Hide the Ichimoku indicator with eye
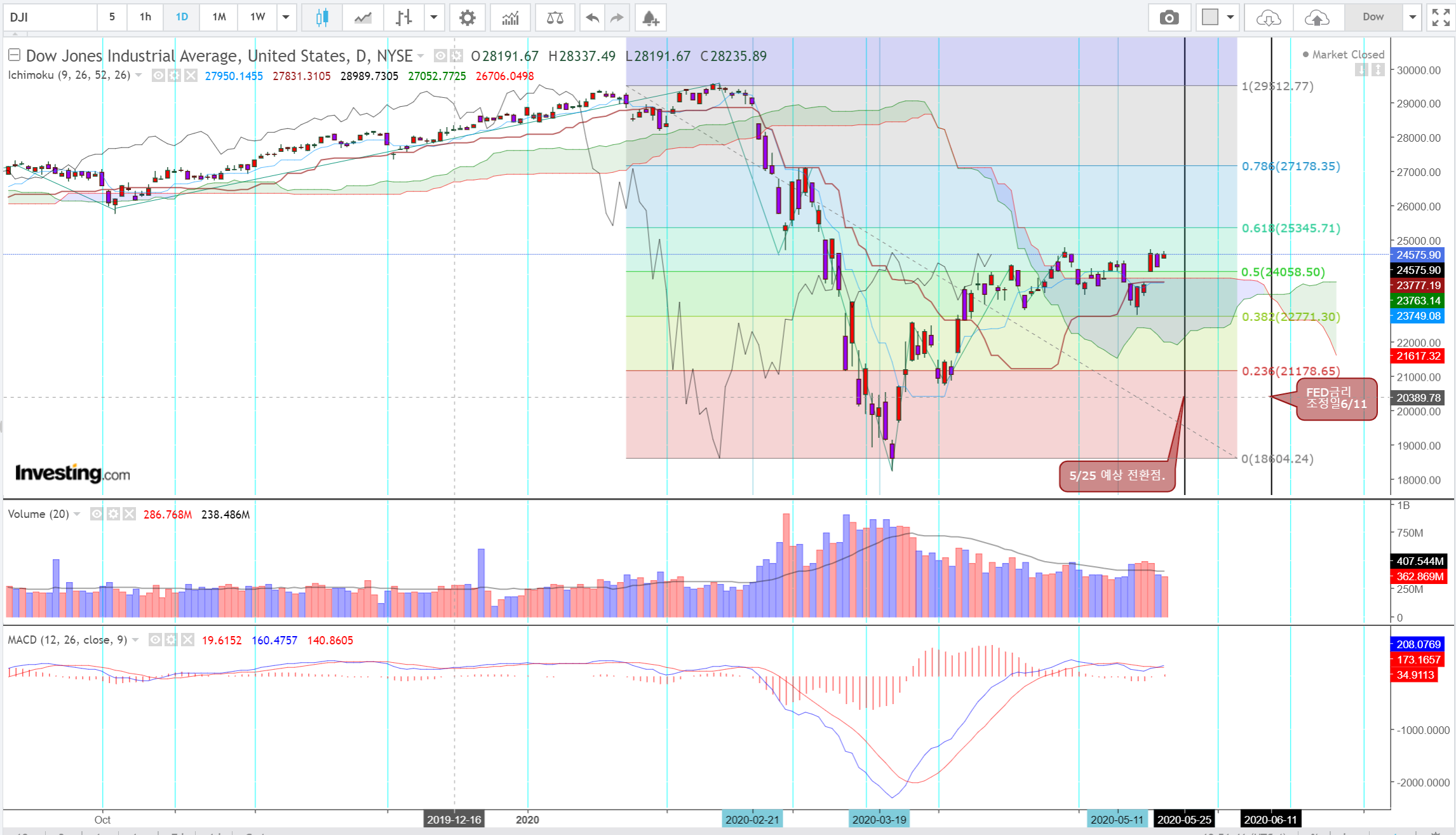The width and height of the screenshot is (1456, 835). pos(158,76)
